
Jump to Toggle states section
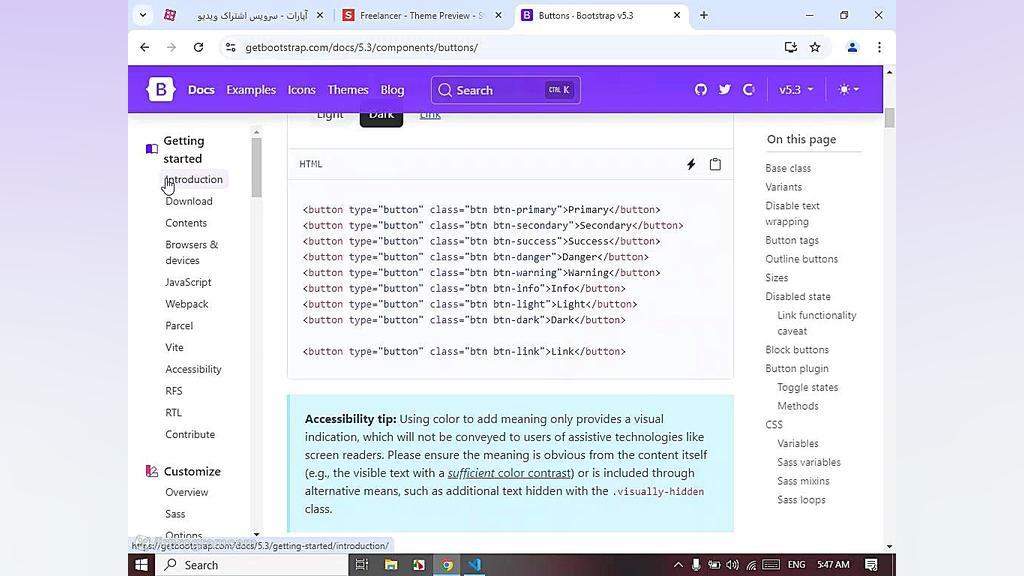807,387
